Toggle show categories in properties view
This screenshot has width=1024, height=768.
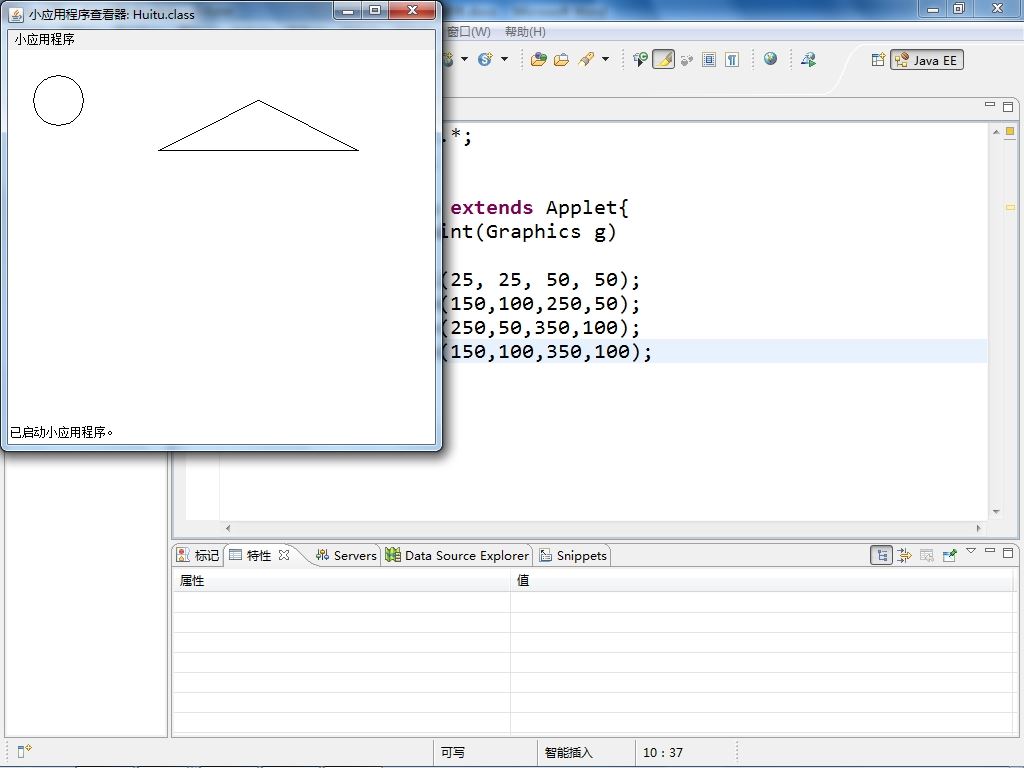(x=882, y=556)
